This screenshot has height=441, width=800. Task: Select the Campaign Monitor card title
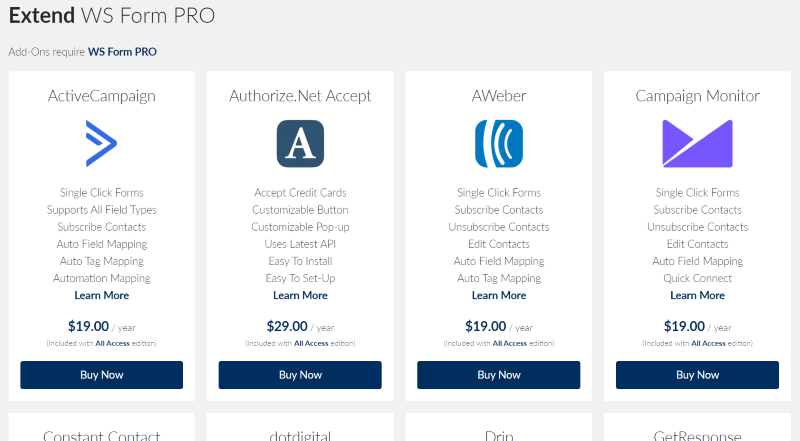pyautogui.click(x=697, y=96)
